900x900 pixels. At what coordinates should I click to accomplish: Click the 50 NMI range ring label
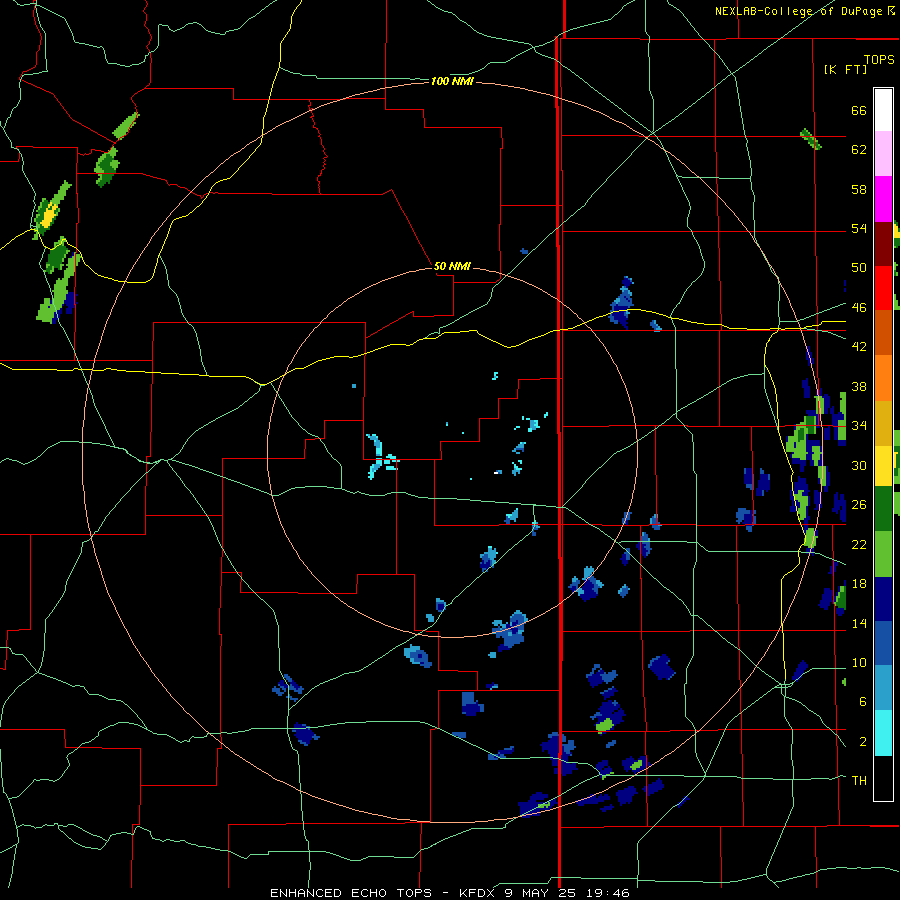[452, 266]
